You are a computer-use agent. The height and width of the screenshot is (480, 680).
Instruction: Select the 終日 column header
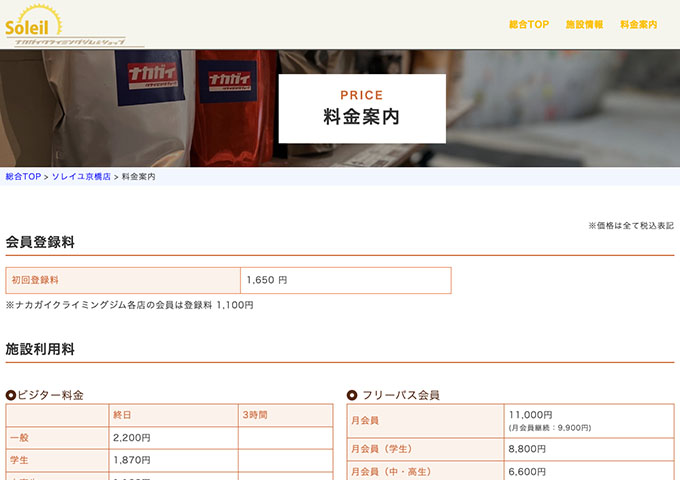pos(173,415)
